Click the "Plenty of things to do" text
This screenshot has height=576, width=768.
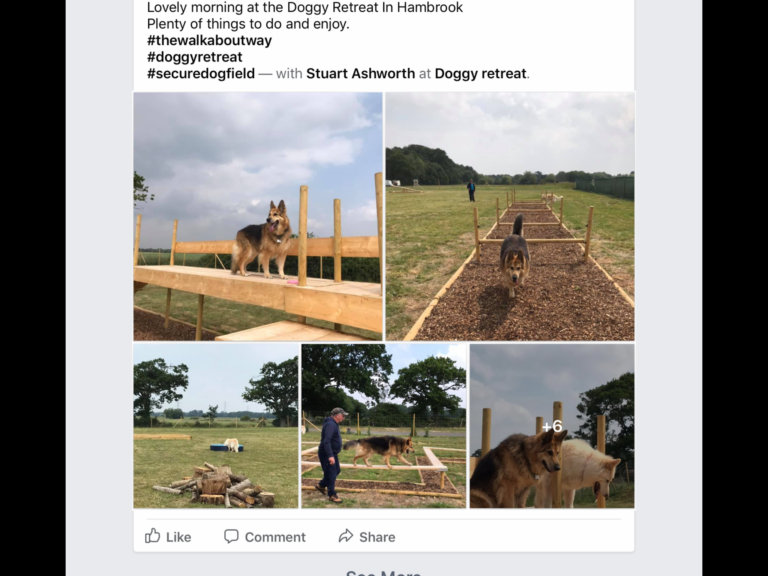pos(248,24)
